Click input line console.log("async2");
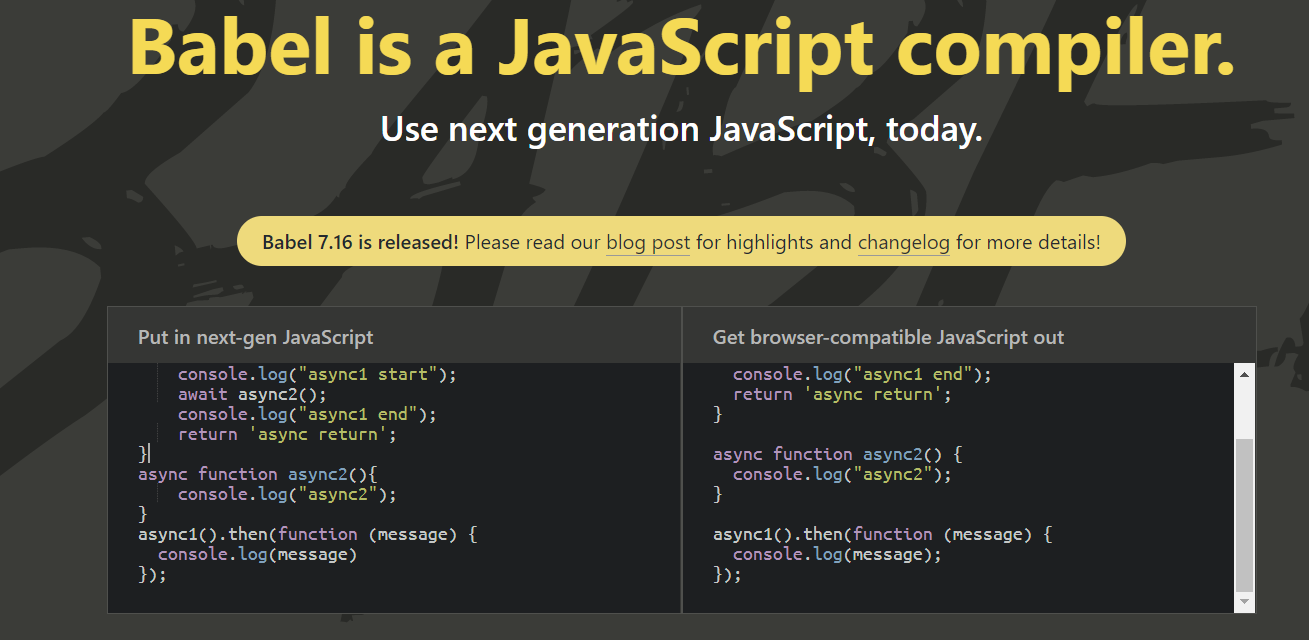Viewport: 1309px width, 640px height. (x=287, y=494)
